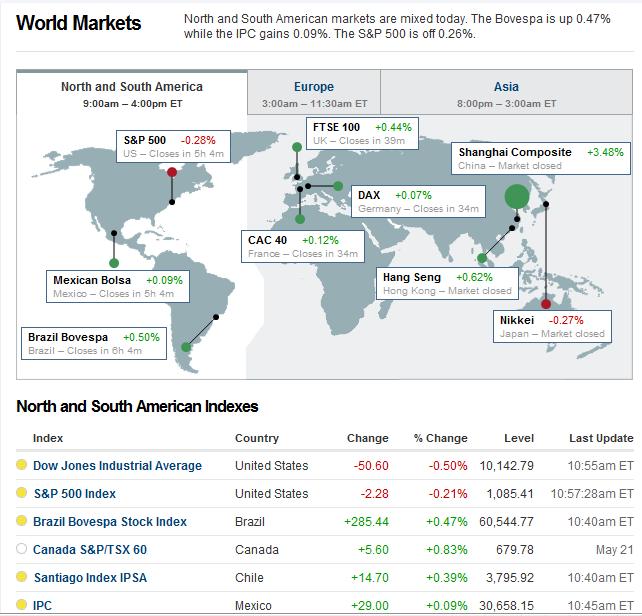Click the green Hang Seng map marker
This screenshot has height=616, width=642.
[x=482, y=258]
